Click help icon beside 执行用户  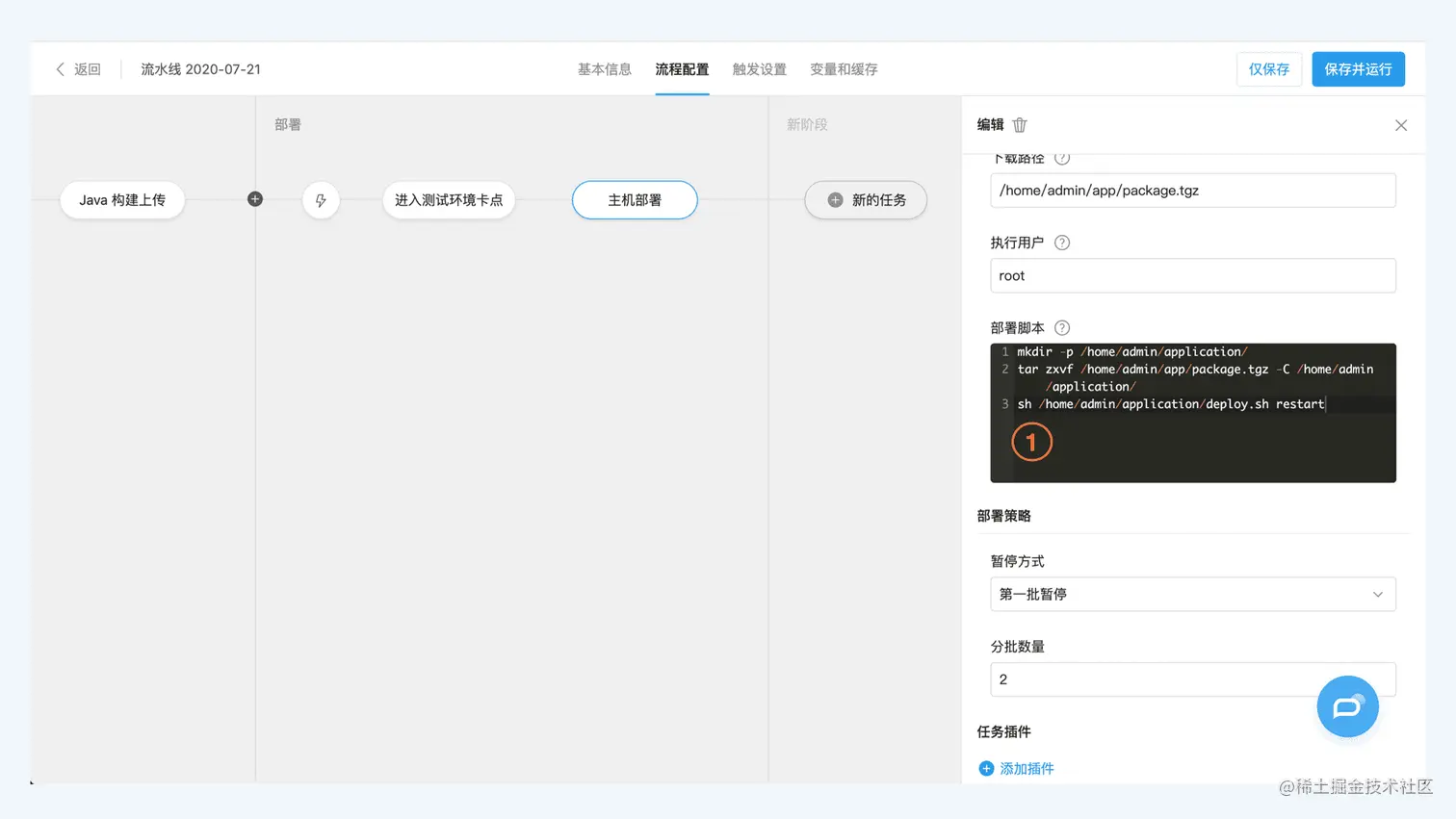(x=1062, y=243)
